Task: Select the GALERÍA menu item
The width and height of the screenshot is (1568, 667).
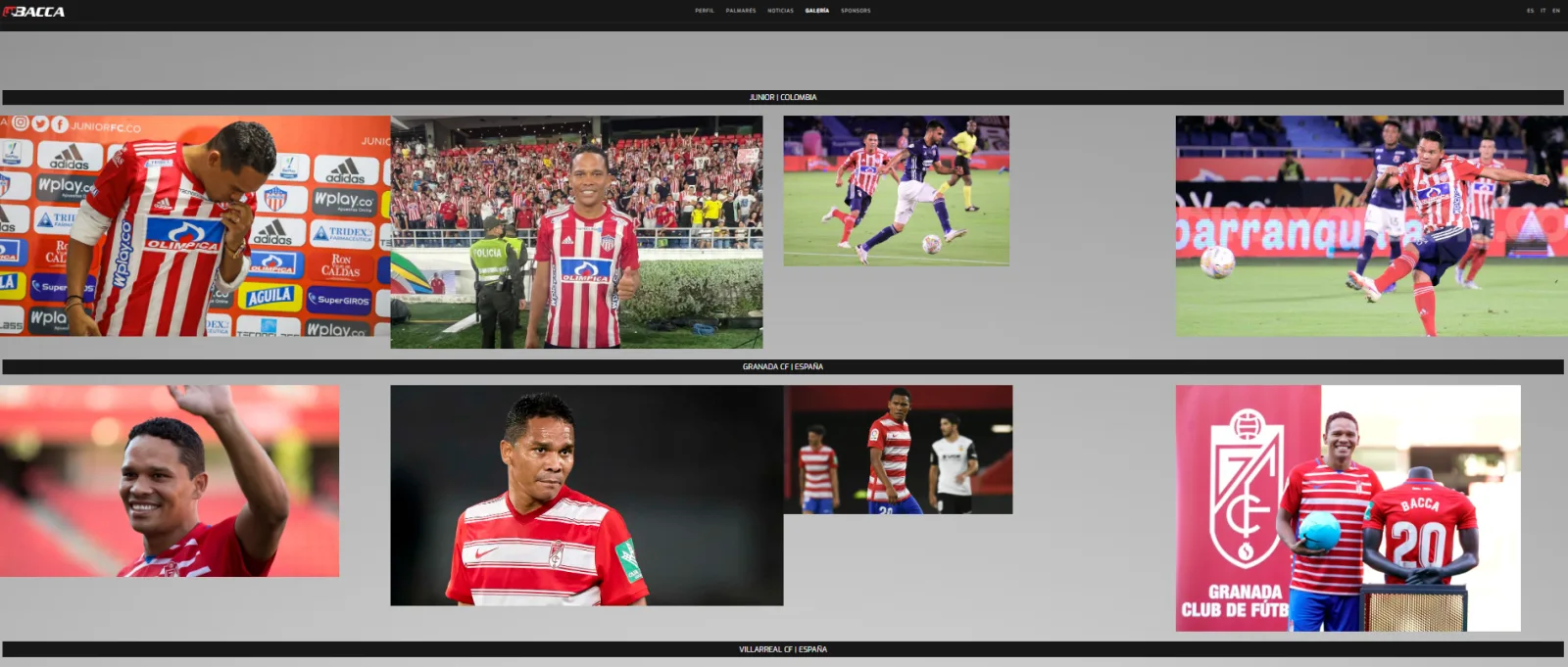Action: (817, 11)
